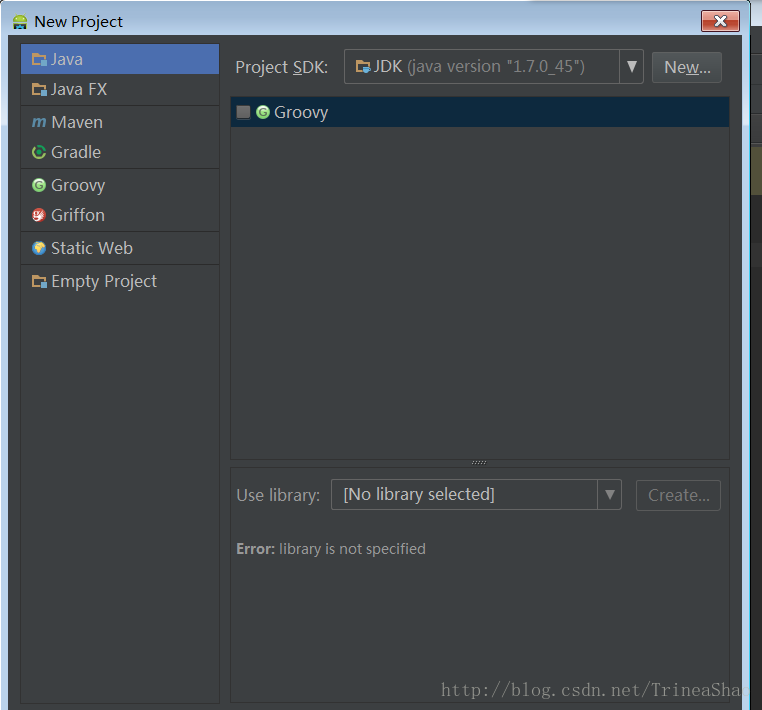The width and height of the screenshot is (762, 710).
Task: Open the Use library dropdown arrow
Action: (609, 495)
